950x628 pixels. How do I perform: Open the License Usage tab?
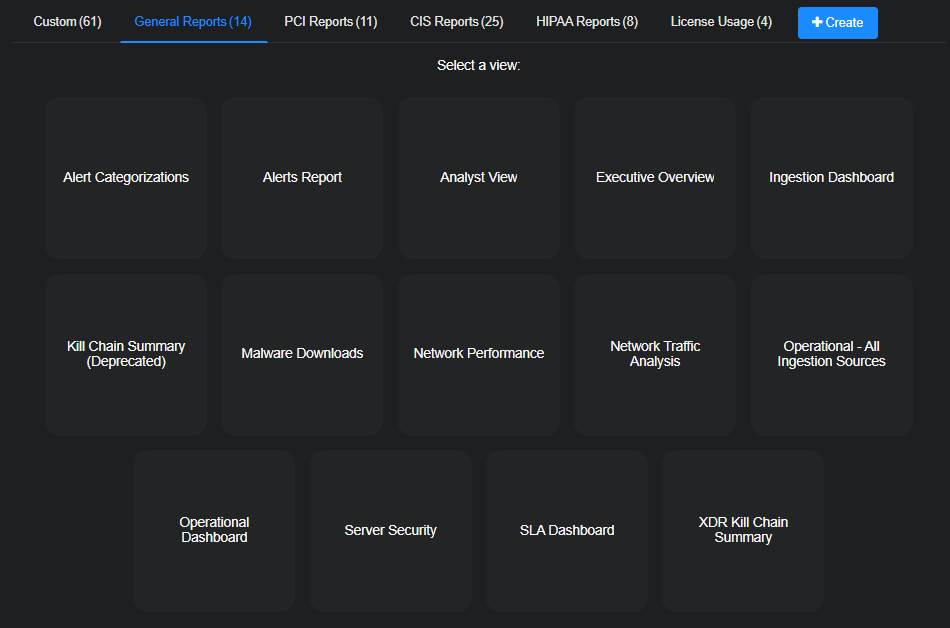click(721, 21)
